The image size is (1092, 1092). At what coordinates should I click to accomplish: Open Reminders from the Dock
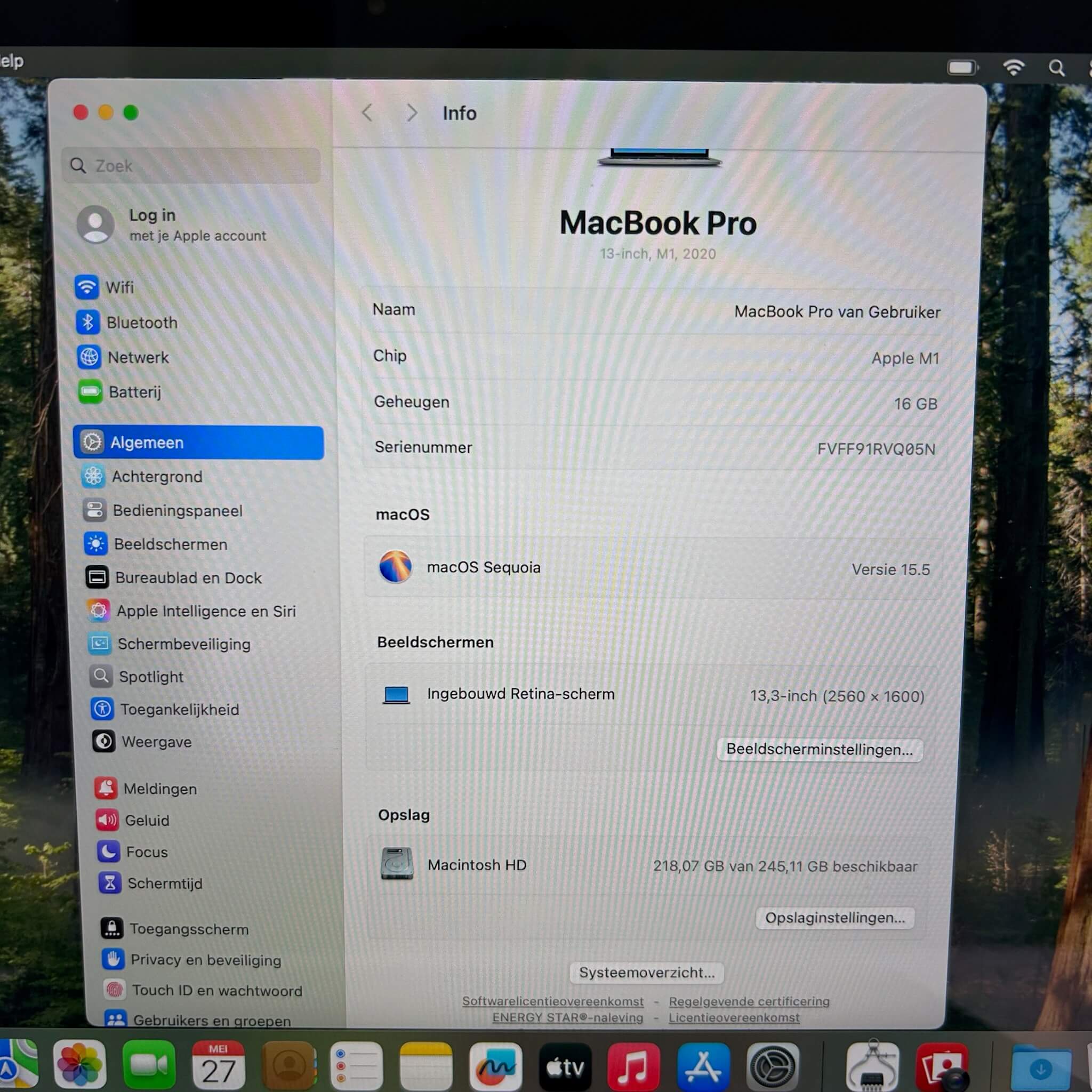pyautogui.click(x=357, y=1066)
